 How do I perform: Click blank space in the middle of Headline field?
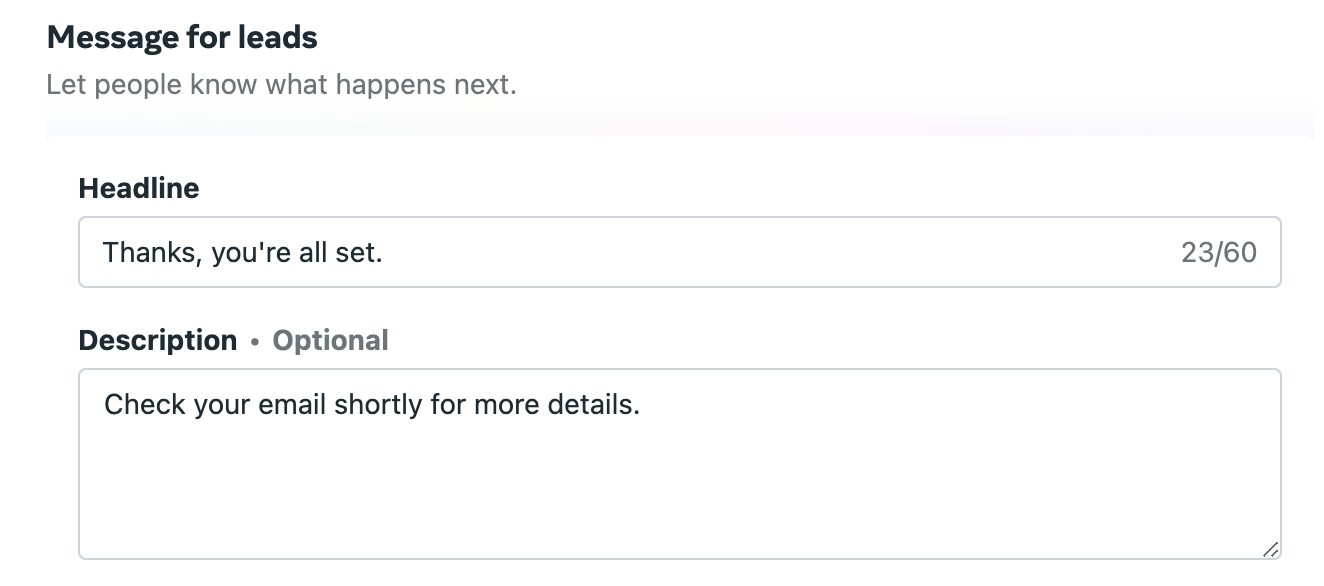click(x=780, y=252)
